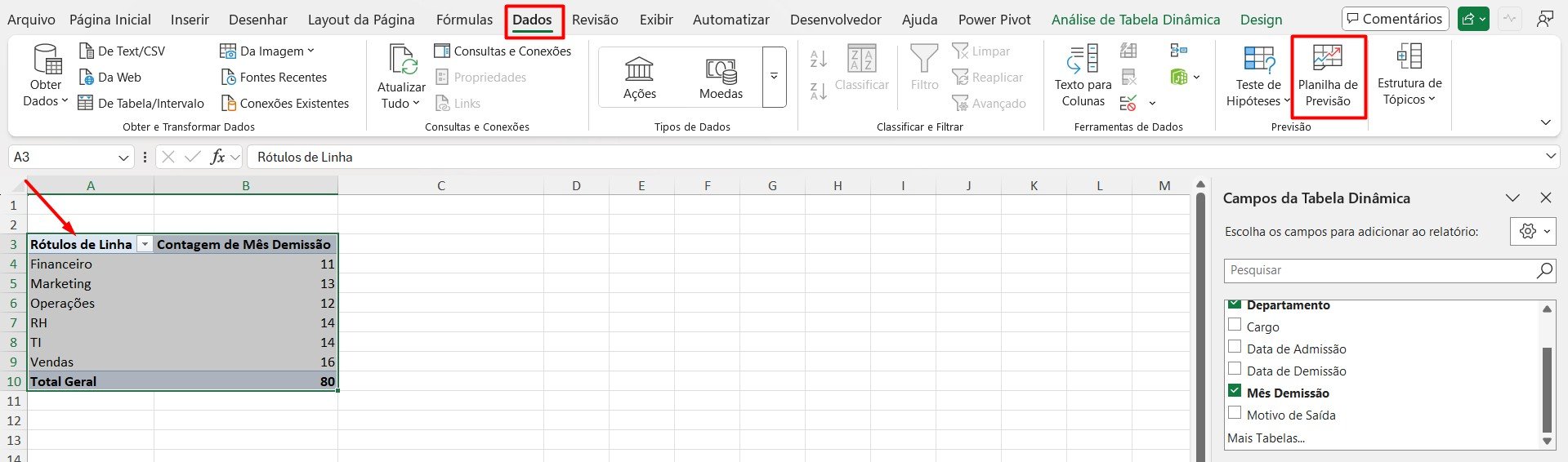
Task: Click Remove Duplicates icon
Action: [1128, 77]
